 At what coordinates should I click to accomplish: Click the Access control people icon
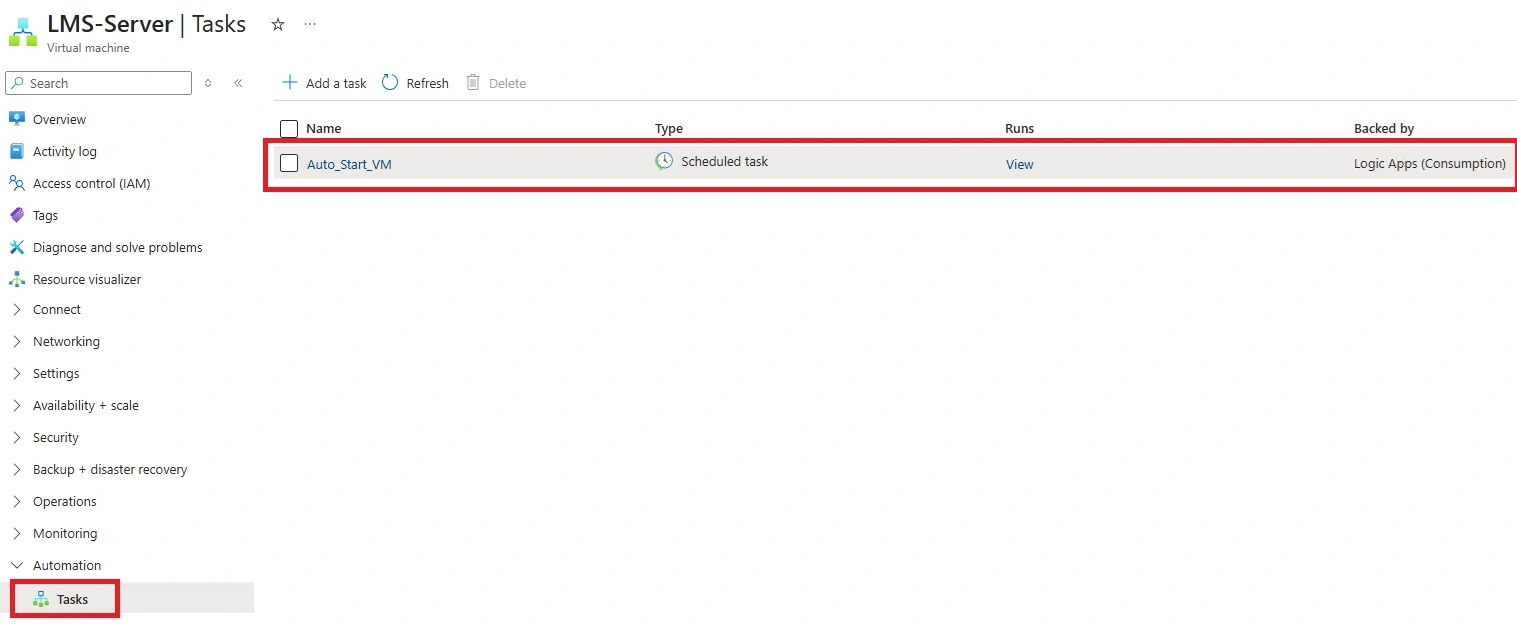pyautogui.click(x=17, y=183)
